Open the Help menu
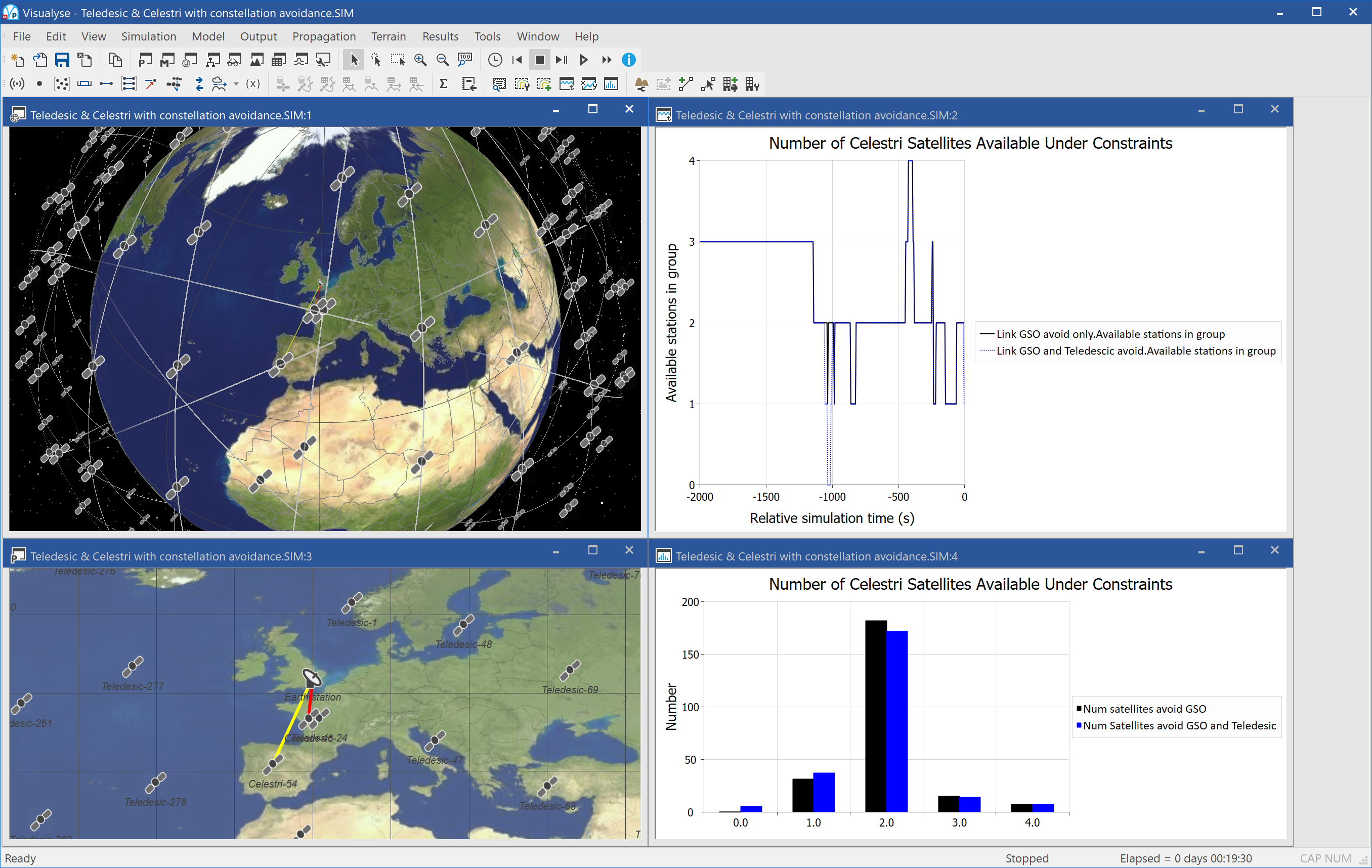1372x868 pixels. tap(586, 36)
